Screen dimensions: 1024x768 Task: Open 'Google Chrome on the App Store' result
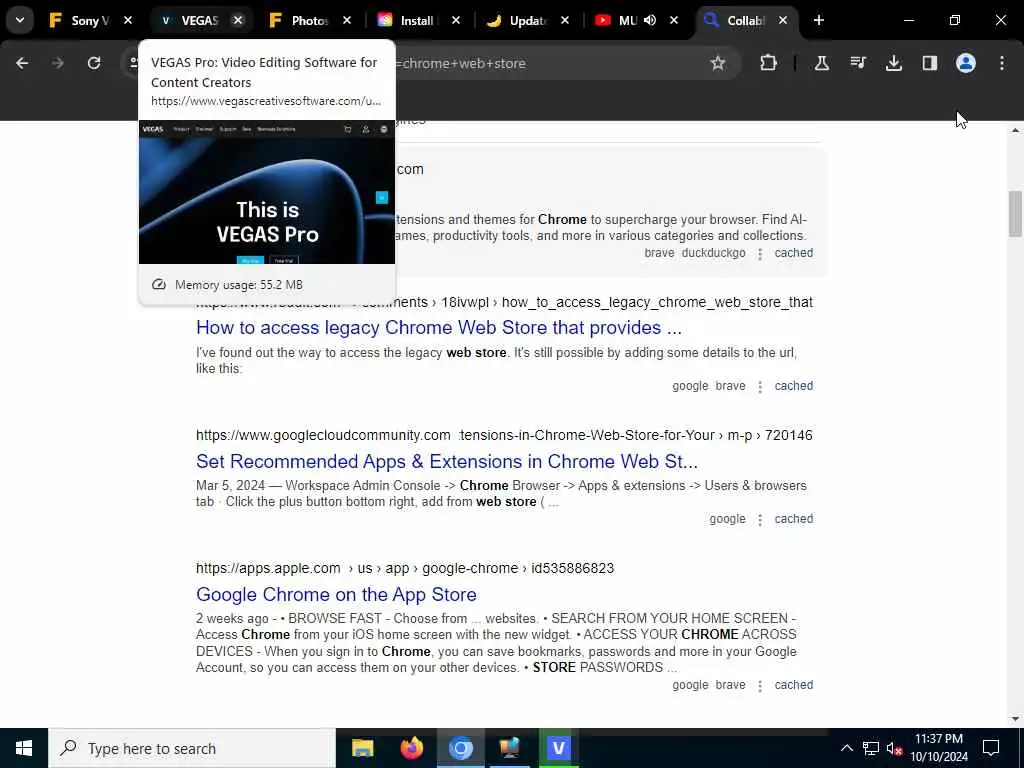tap(336, 594)
